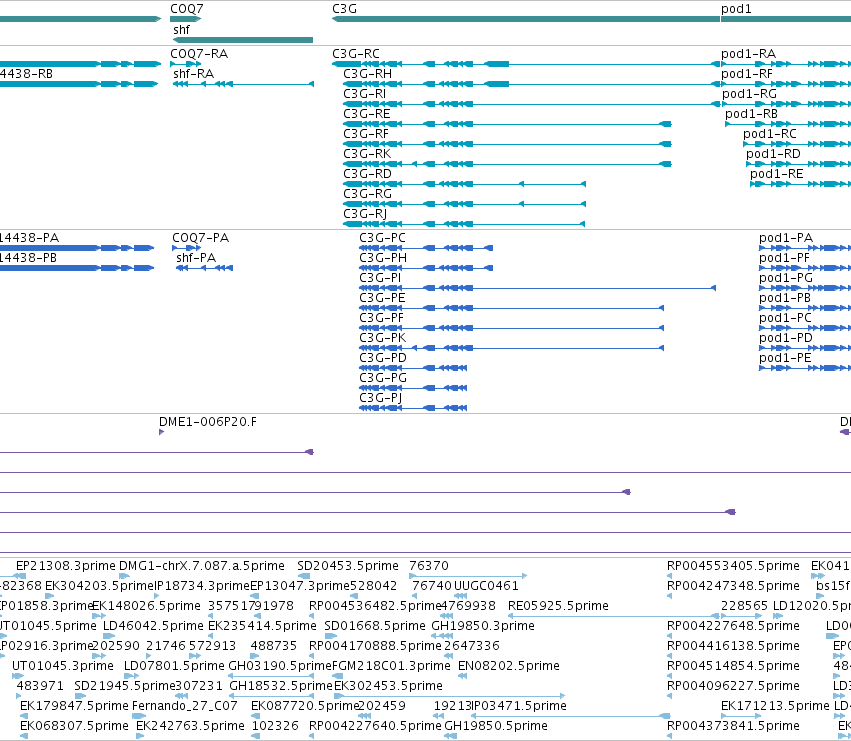The image size is (851, 741).
Task: Click C3G-PF protein label
Action: click(382, 318)
